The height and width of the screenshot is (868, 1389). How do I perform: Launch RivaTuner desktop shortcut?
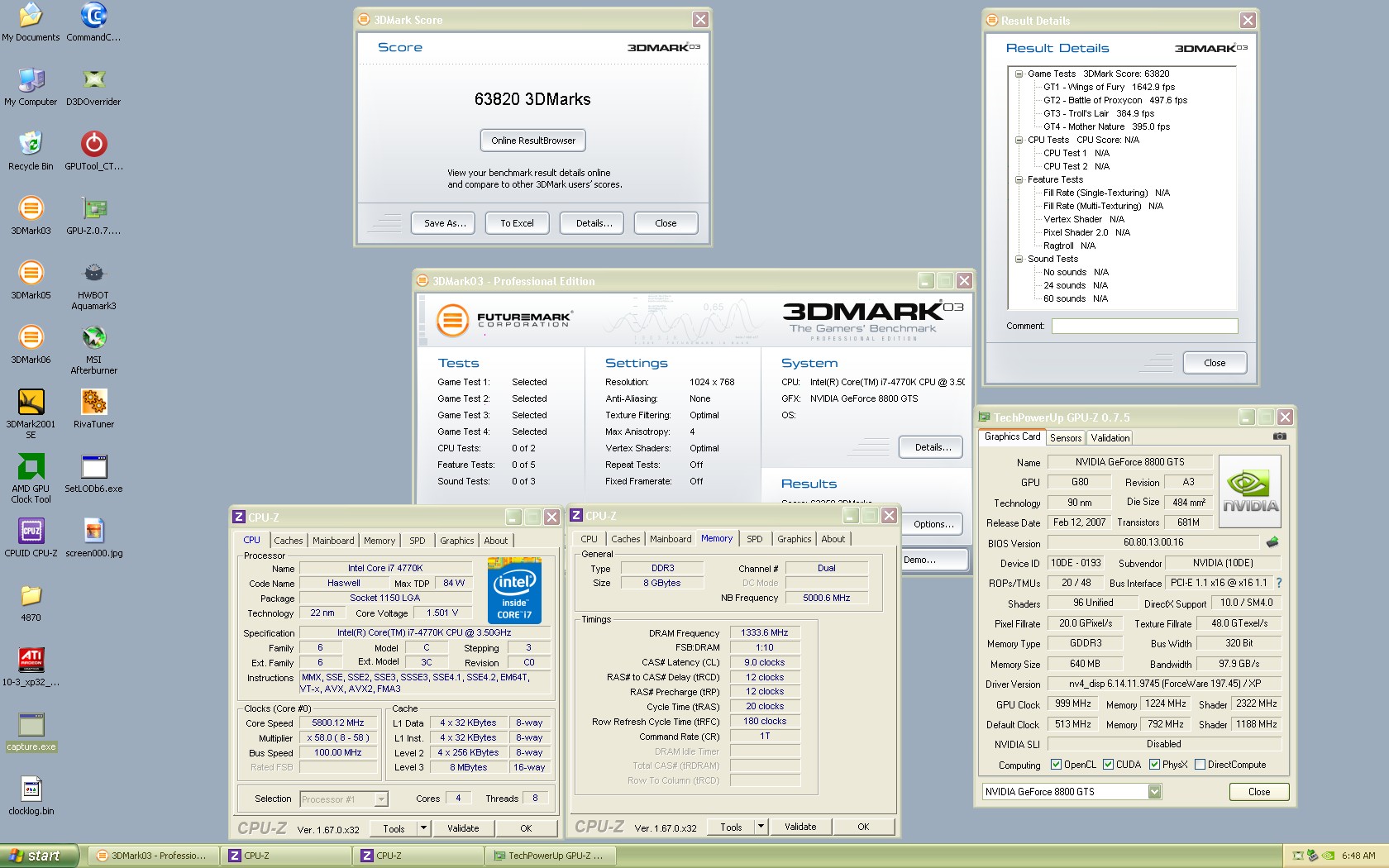tap(93, 409)
